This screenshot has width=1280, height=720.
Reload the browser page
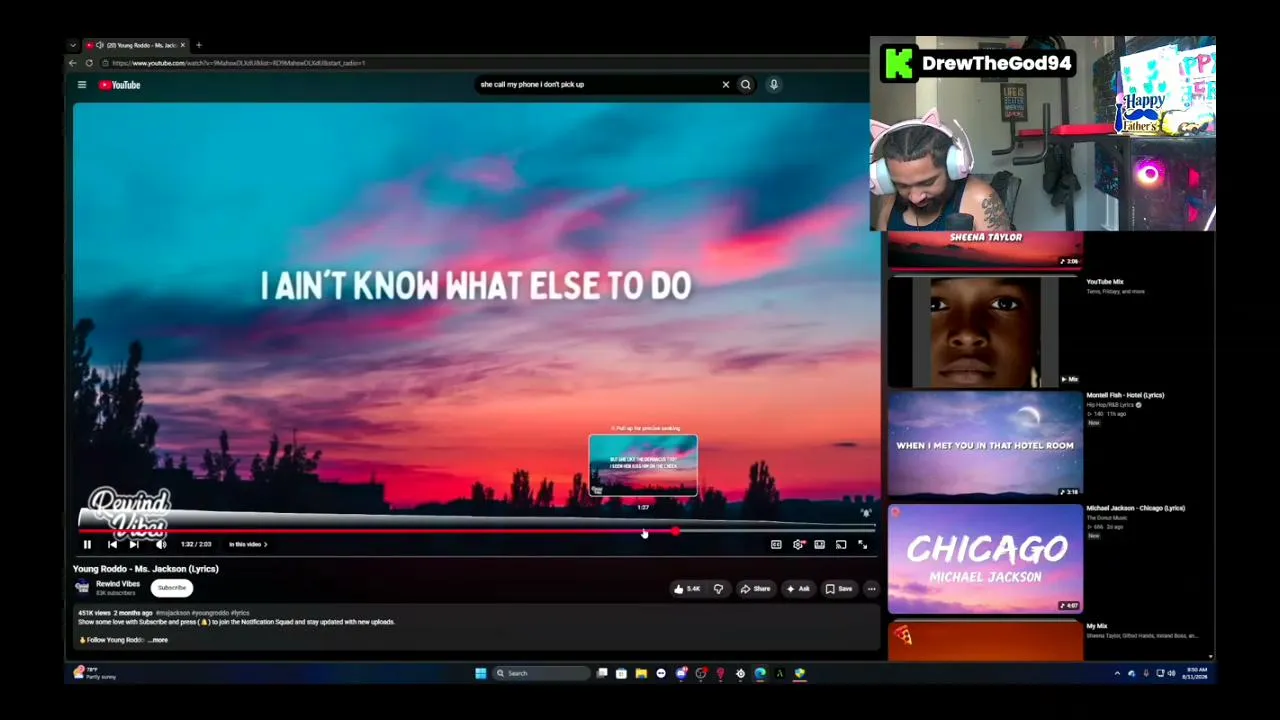(89, 63)
